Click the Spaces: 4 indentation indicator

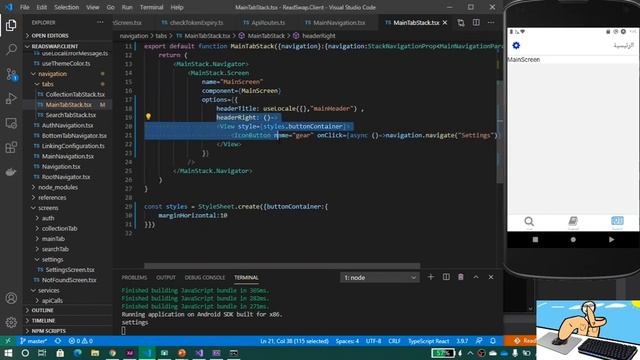pos(347,341)
